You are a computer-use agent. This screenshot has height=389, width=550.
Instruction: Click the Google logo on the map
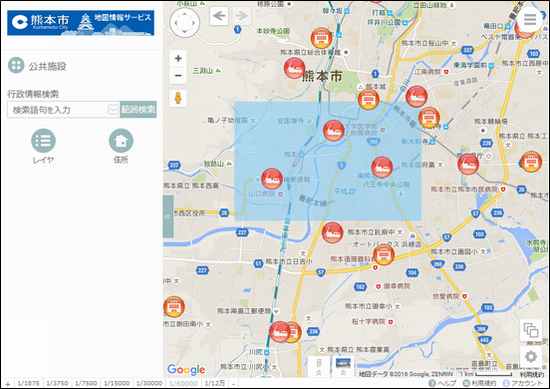click(x=186, y=369)
